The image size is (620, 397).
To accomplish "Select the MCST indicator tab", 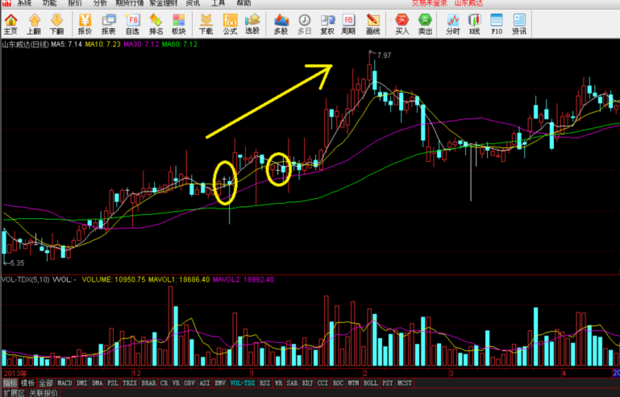I will coord(405,383).
